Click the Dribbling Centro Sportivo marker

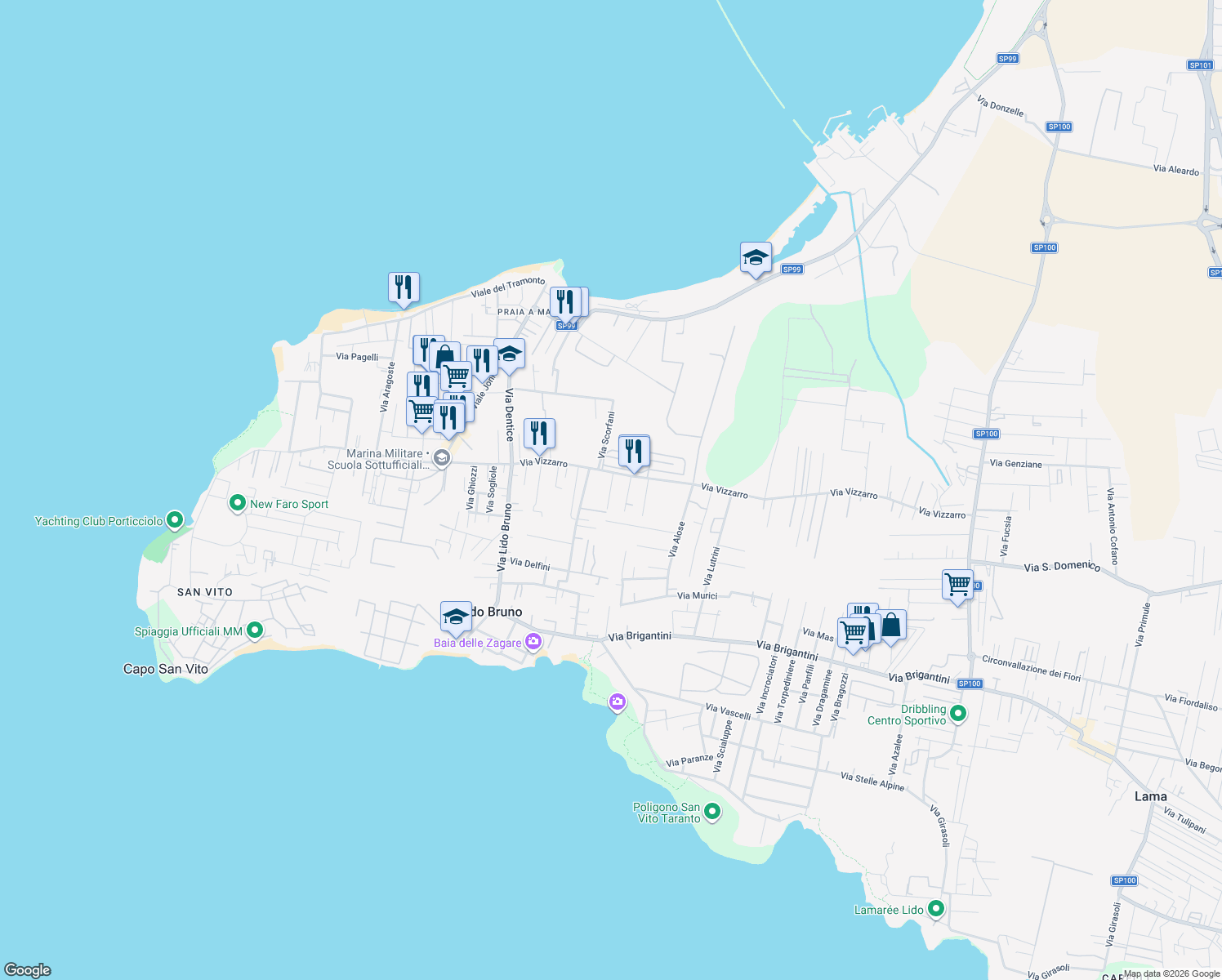957,712
